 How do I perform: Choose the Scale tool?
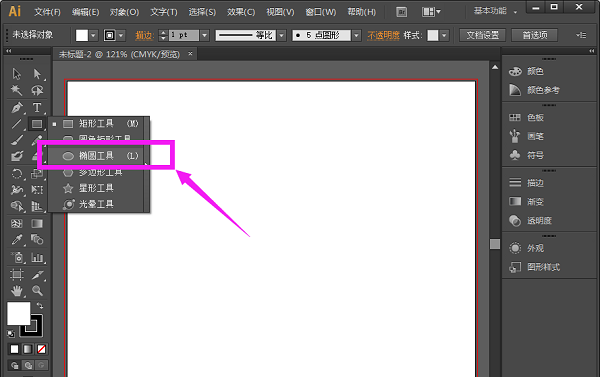37,174
